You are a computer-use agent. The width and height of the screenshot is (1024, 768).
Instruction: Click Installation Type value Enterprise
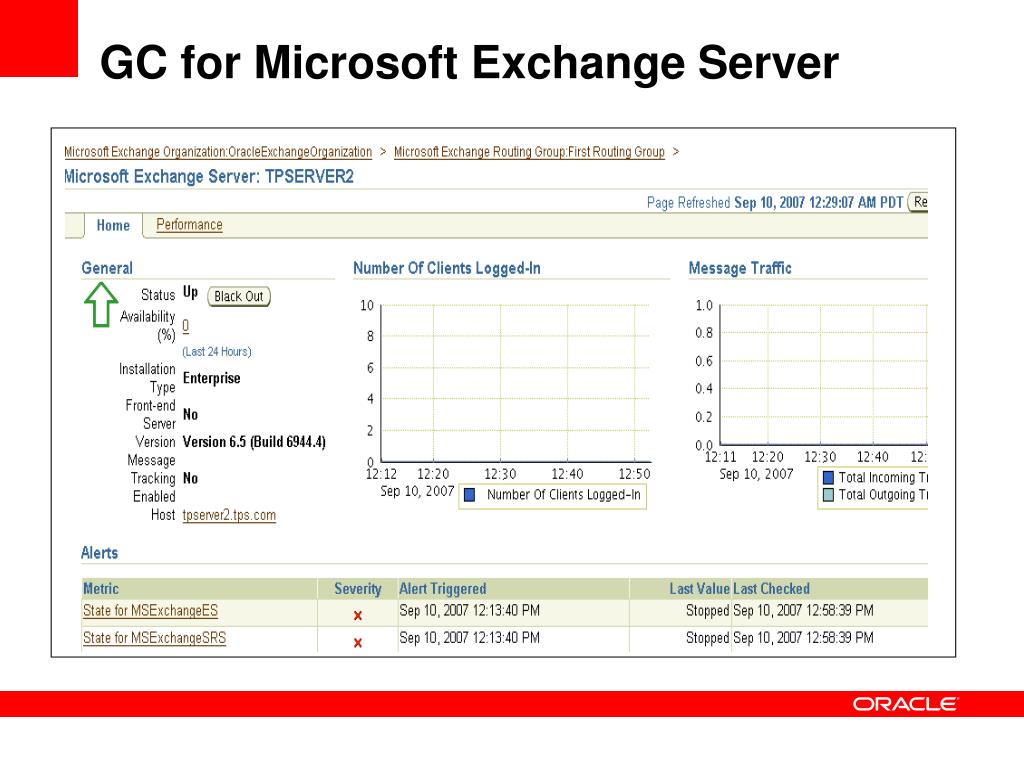(212, 378)
